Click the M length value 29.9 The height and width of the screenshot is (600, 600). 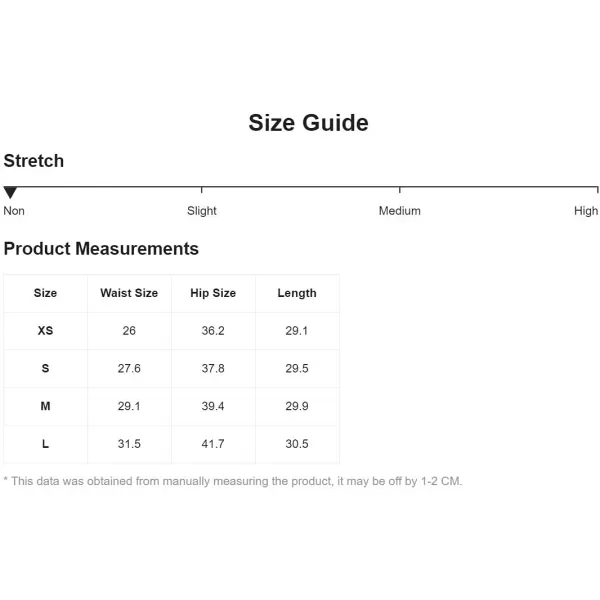pyautogui.click(x=297, y=406)
